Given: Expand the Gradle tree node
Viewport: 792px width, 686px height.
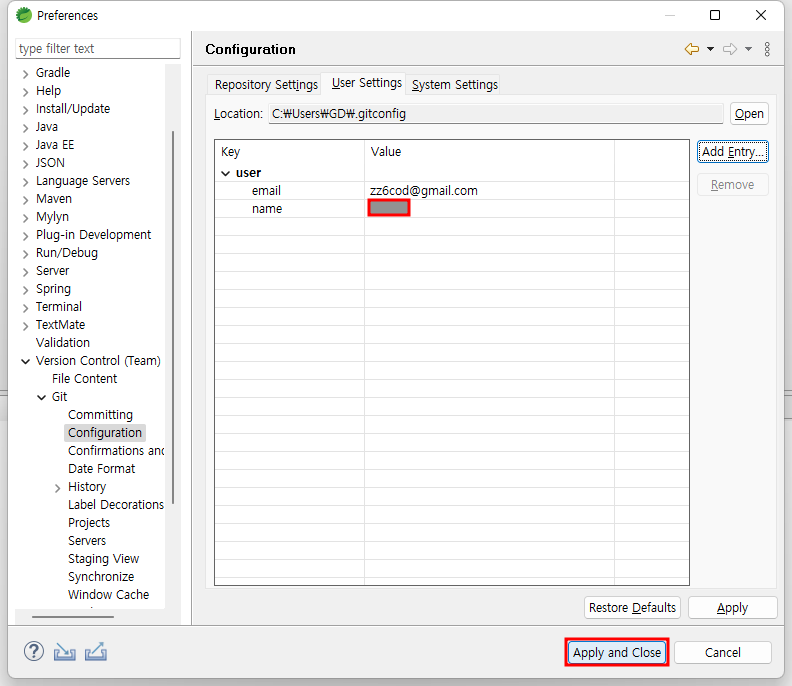Looking at the screenshot, I should (26, 74).
